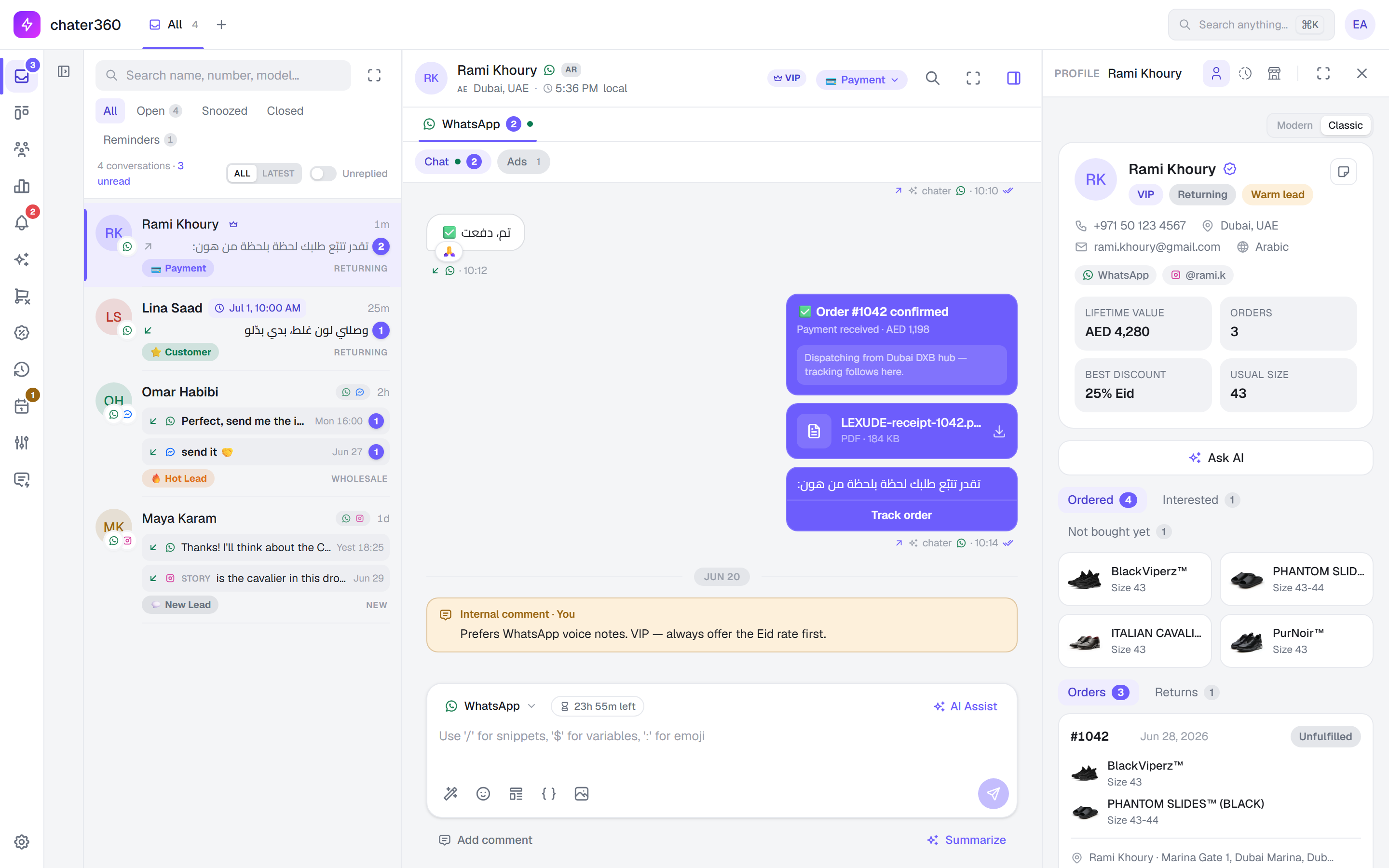Send the message with paper plane
1389x868 pixels.
[993, 793]
